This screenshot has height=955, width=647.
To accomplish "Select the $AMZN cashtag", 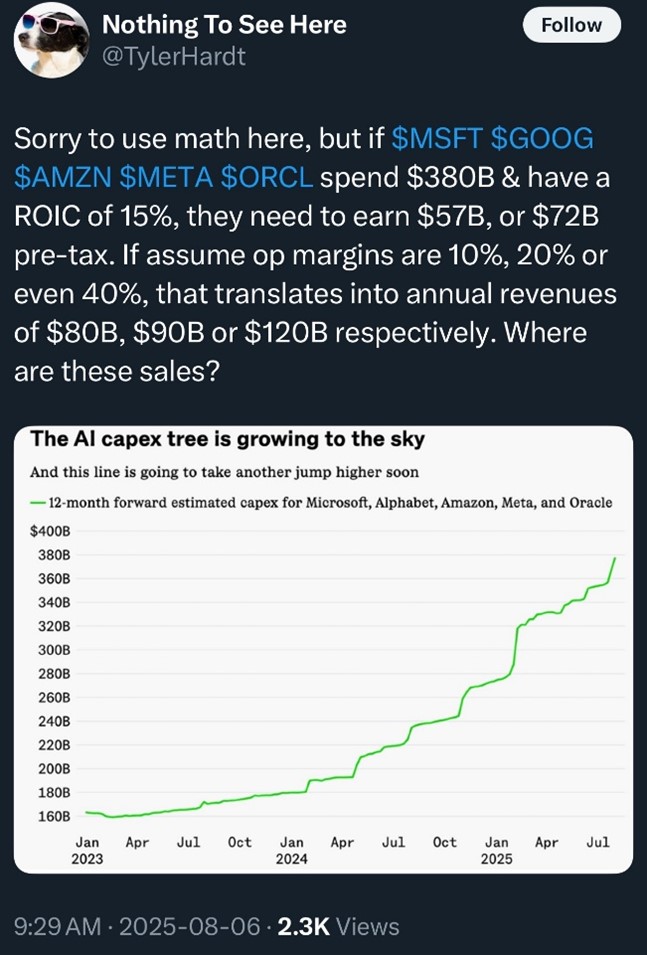I will click(x=61, y=177).
